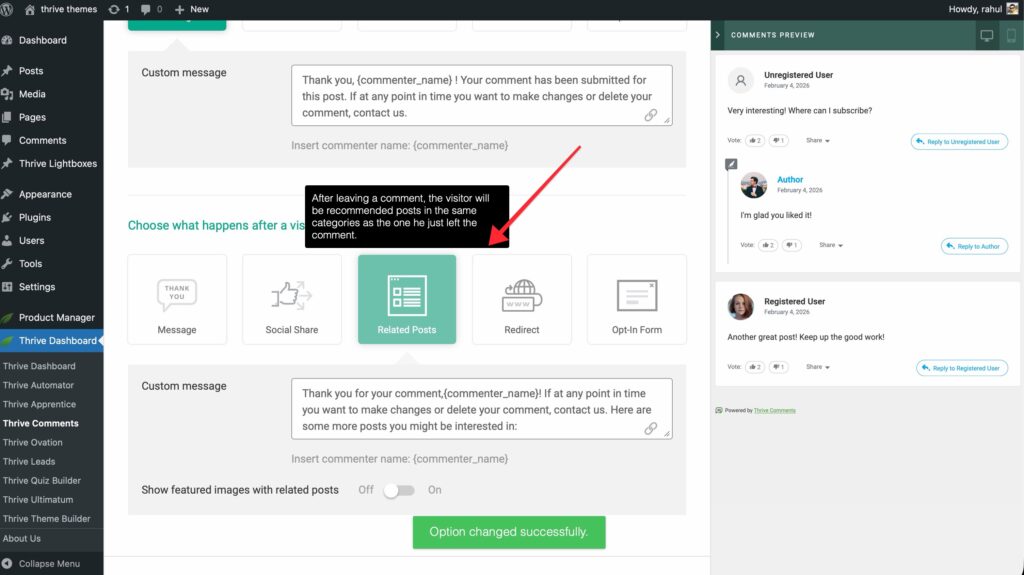Click Reply to Author button
Viewport: 1024px width, 575px height.
pyautogui.click(x=974, y=246)
